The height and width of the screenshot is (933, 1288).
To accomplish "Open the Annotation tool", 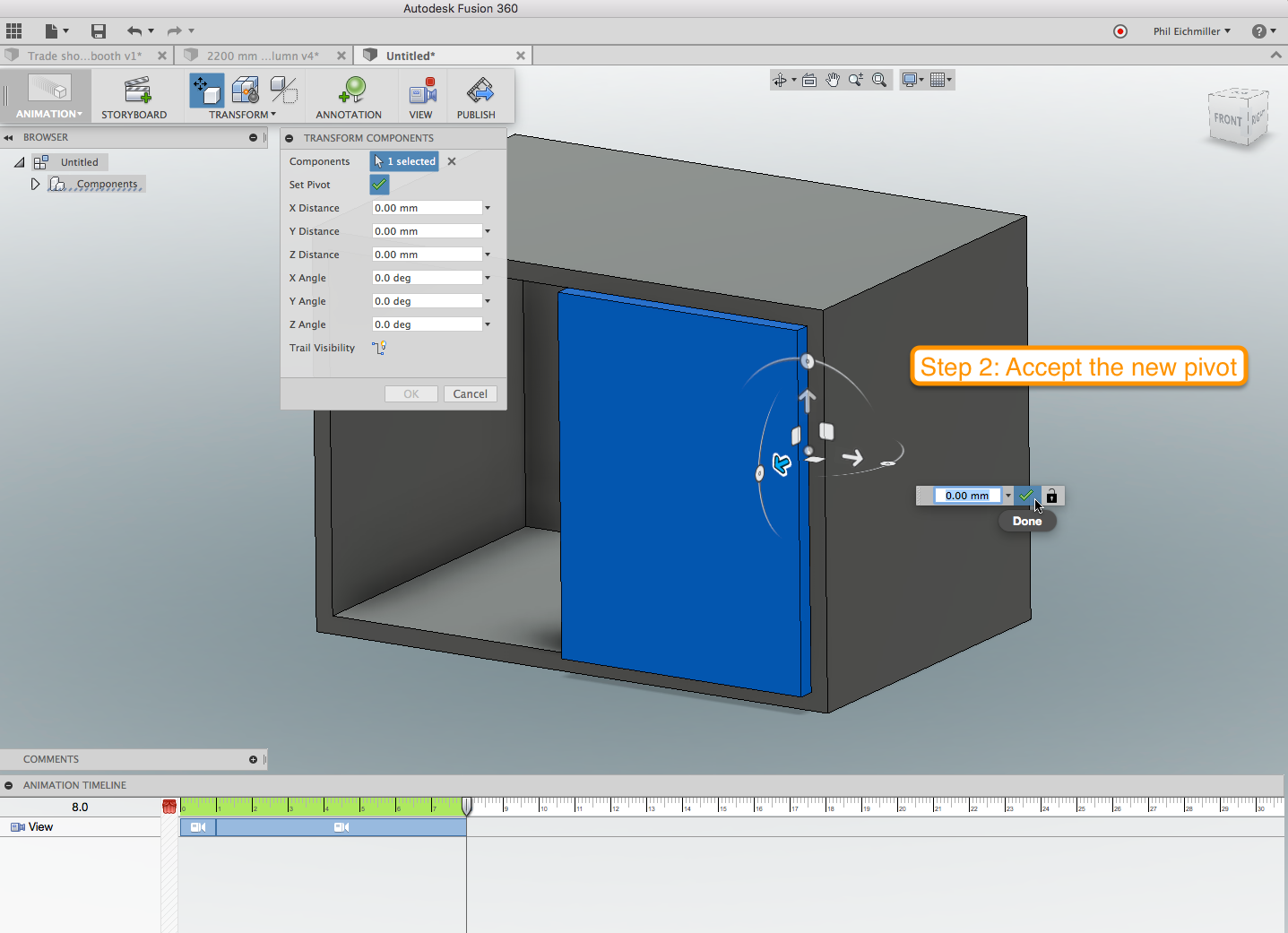I will coord(349,97).
